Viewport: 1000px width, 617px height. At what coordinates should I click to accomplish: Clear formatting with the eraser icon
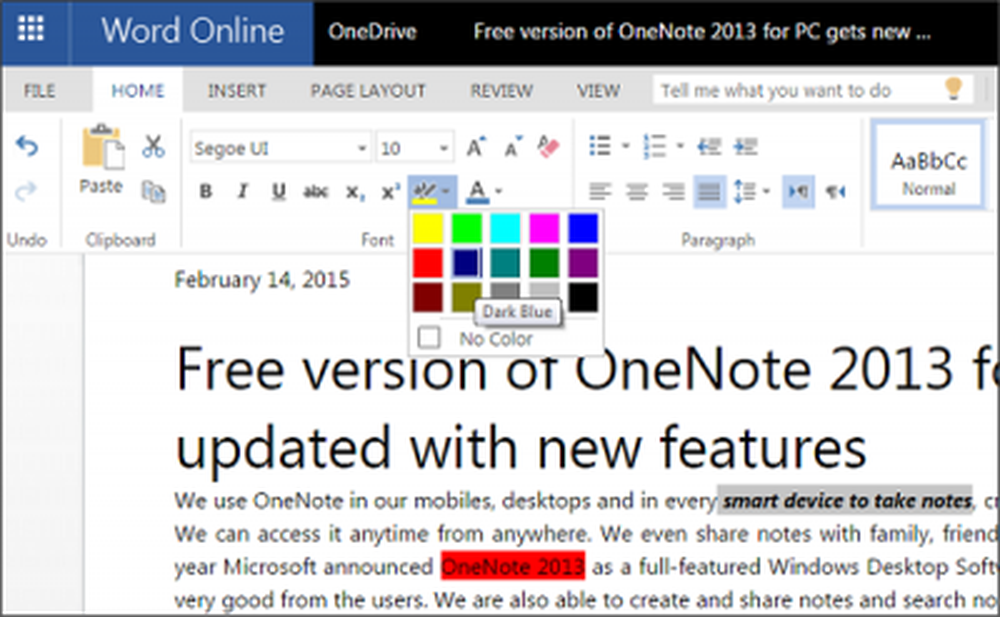(x=548, y=147)
